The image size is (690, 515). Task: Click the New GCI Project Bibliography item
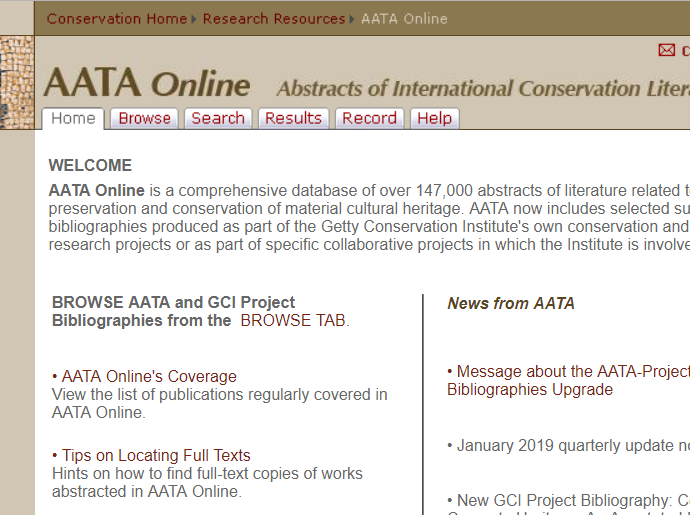[568, 502]
